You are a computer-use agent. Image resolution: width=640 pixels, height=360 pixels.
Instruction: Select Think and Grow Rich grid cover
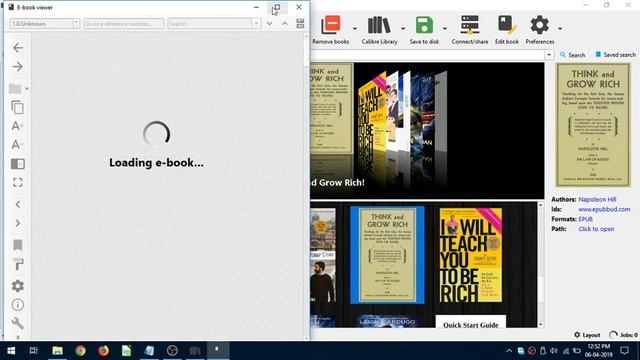[387, 255]
